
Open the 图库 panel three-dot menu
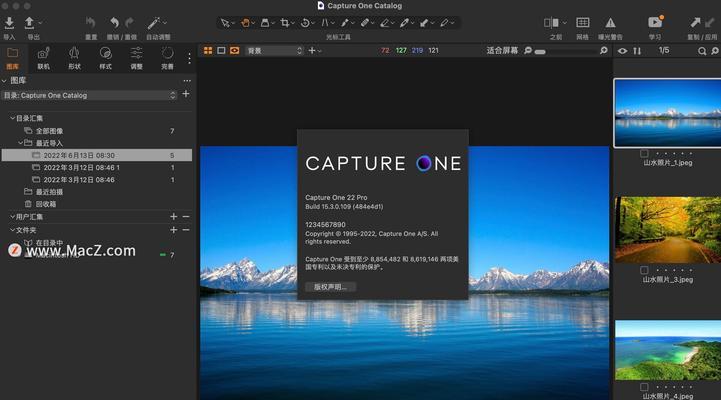[x=187, y=80]
